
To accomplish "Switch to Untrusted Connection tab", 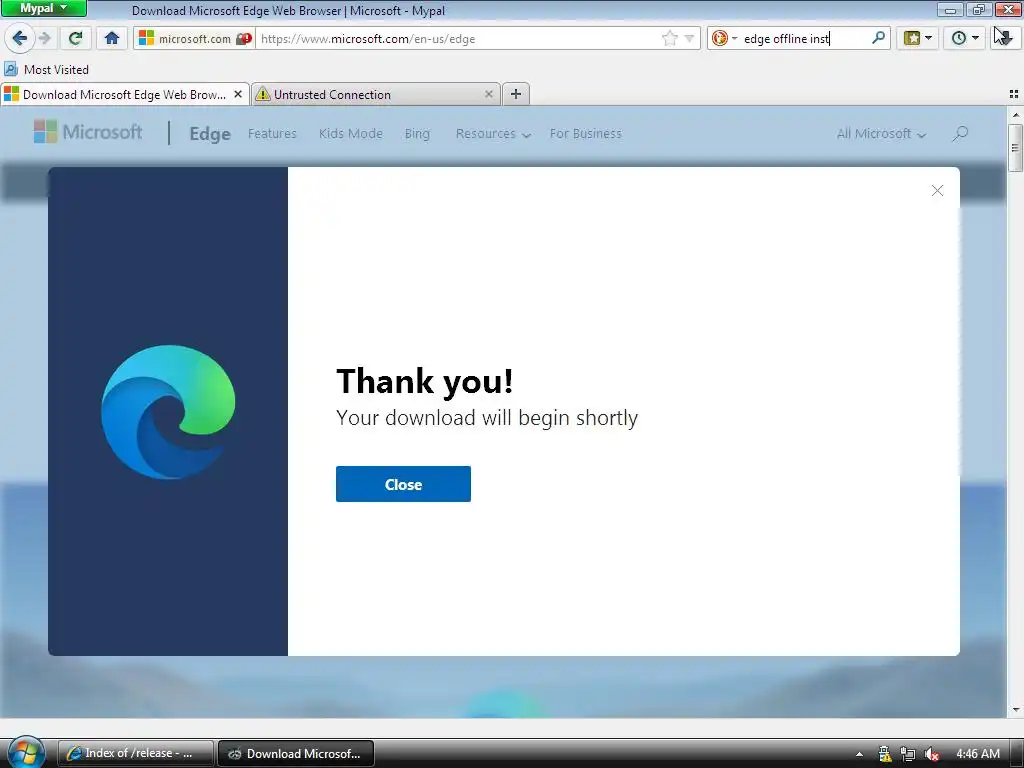I will (376, 95).
